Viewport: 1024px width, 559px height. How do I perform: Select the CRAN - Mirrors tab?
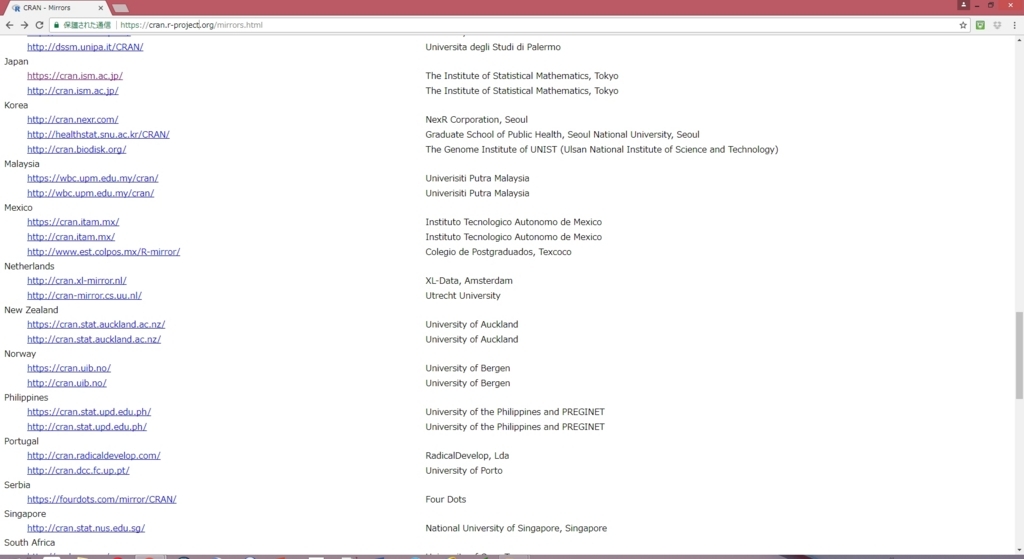[x=55, y=8]
